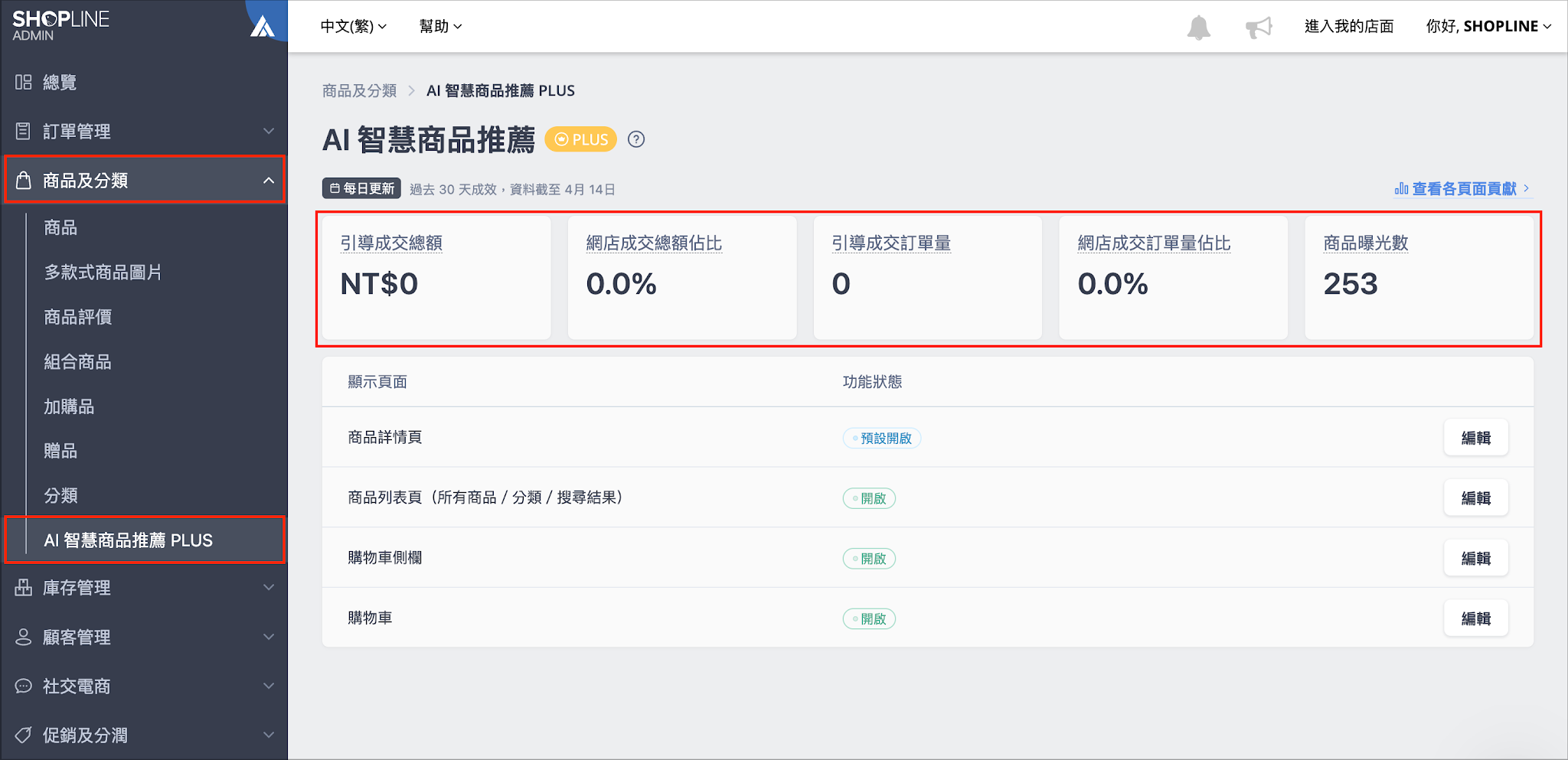Click the 網店成交訂單量佔比 metric label

click(x=1154, y=243)
